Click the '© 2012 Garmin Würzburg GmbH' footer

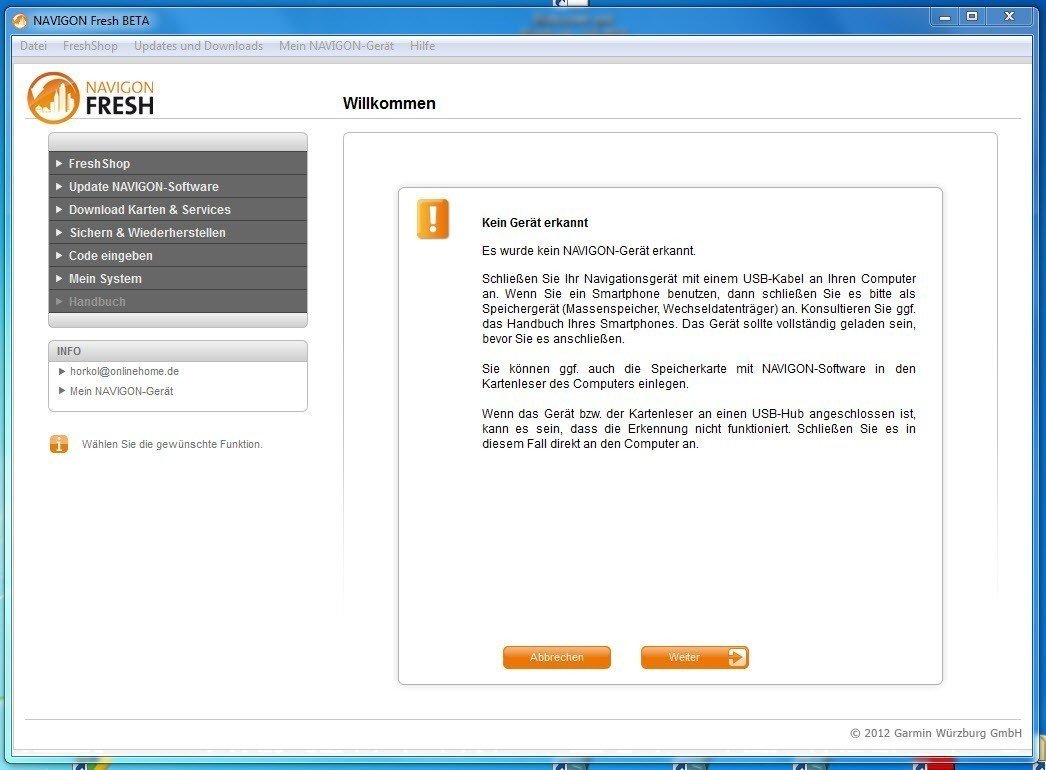click(x=936, y=733)
